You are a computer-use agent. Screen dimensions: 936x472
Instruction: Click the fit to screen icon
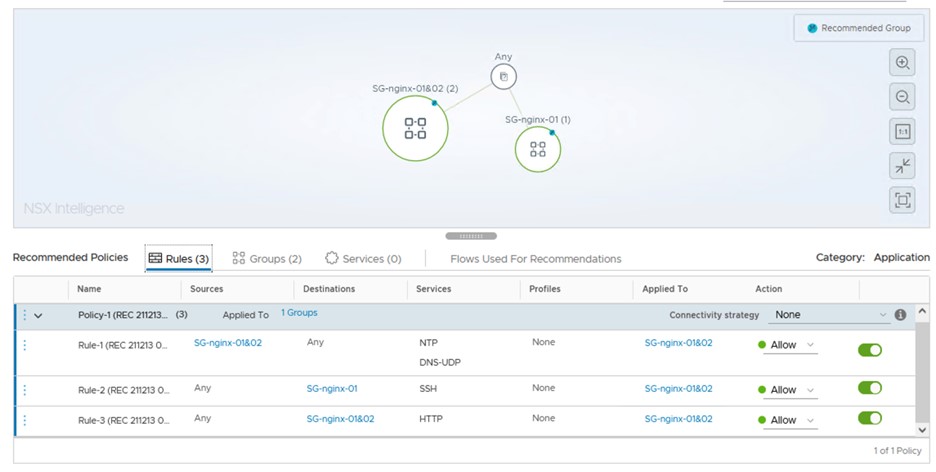(x=902, y=200)
